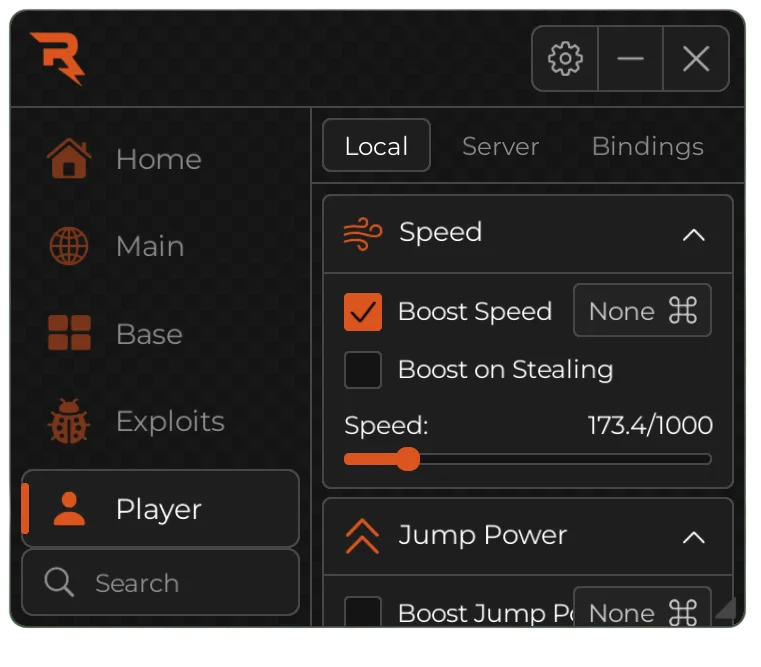Click the Base grid icon
Screen dimensions: 761x667
[x=69, y=334]
